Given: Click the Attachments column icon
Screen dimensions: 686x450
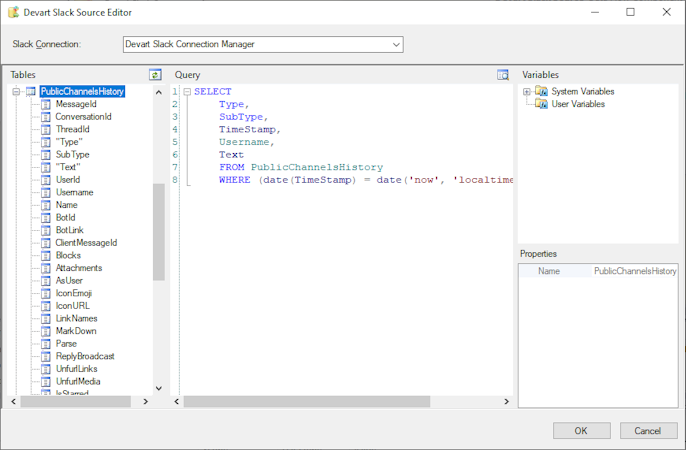Looking at the screenshot, I should coord(46,268).
